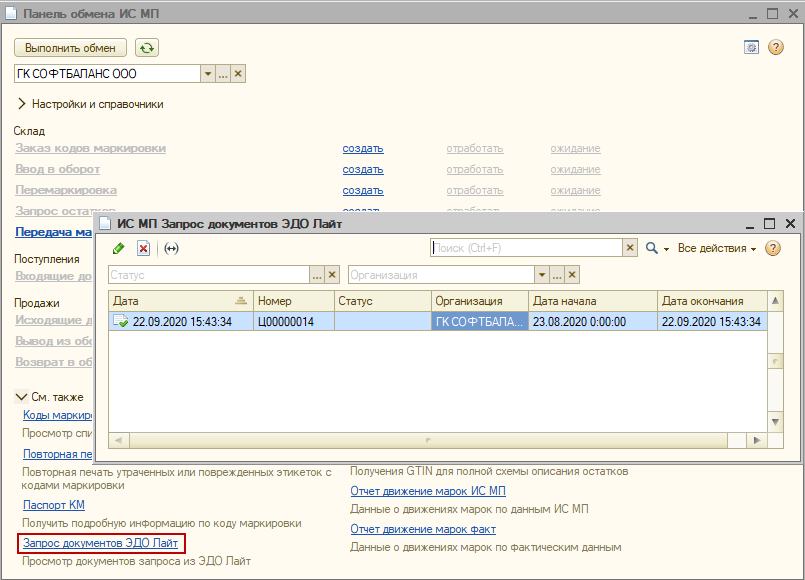Open Паспорт КМ link

click(54, 505)
